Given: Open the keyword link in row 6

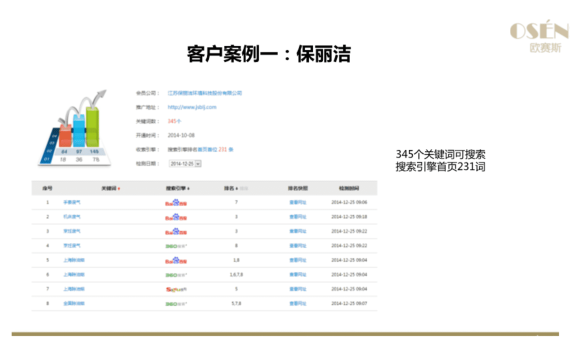Looking at the screenshot, I should click(x=74, y=275).
